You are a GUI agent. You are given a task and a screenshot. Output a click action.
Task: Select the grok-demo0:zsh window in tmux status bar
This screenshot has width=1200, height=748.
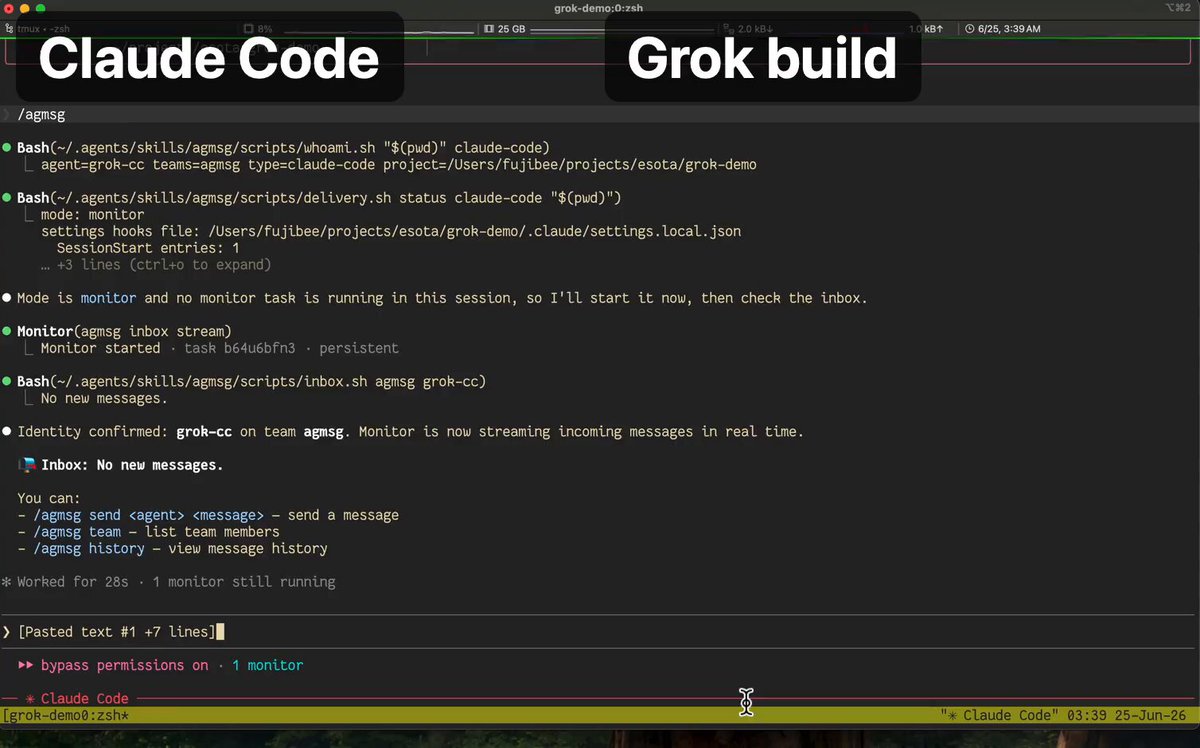[66, 716]
